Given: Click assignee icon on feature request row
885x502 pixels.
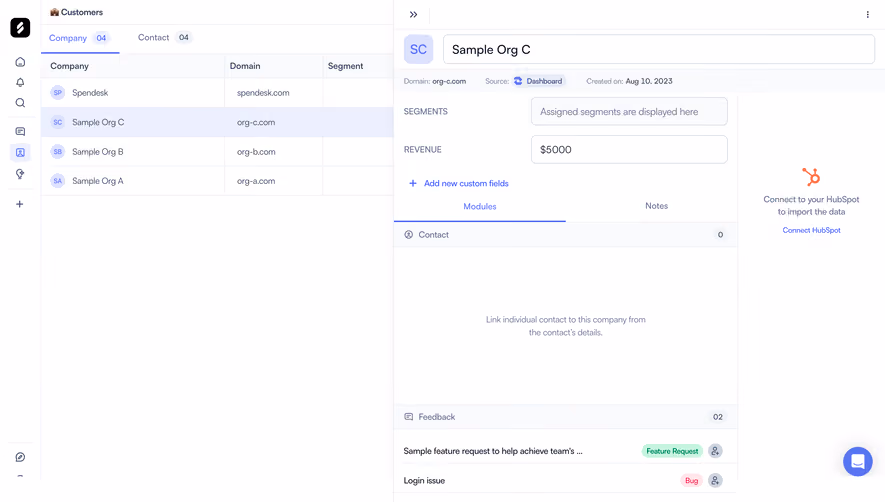Looking at the screenshot, I should pyautogui.click(x=715, y=451).
